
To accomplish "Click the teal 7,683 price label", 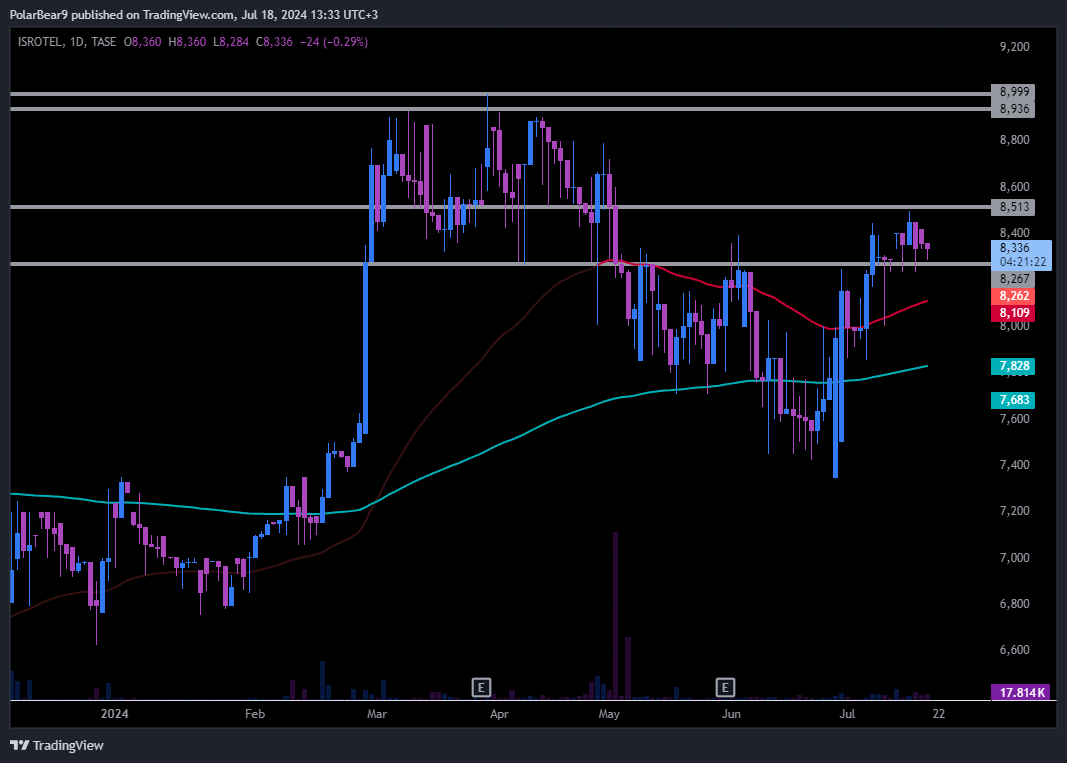I will click(1013, 400).
